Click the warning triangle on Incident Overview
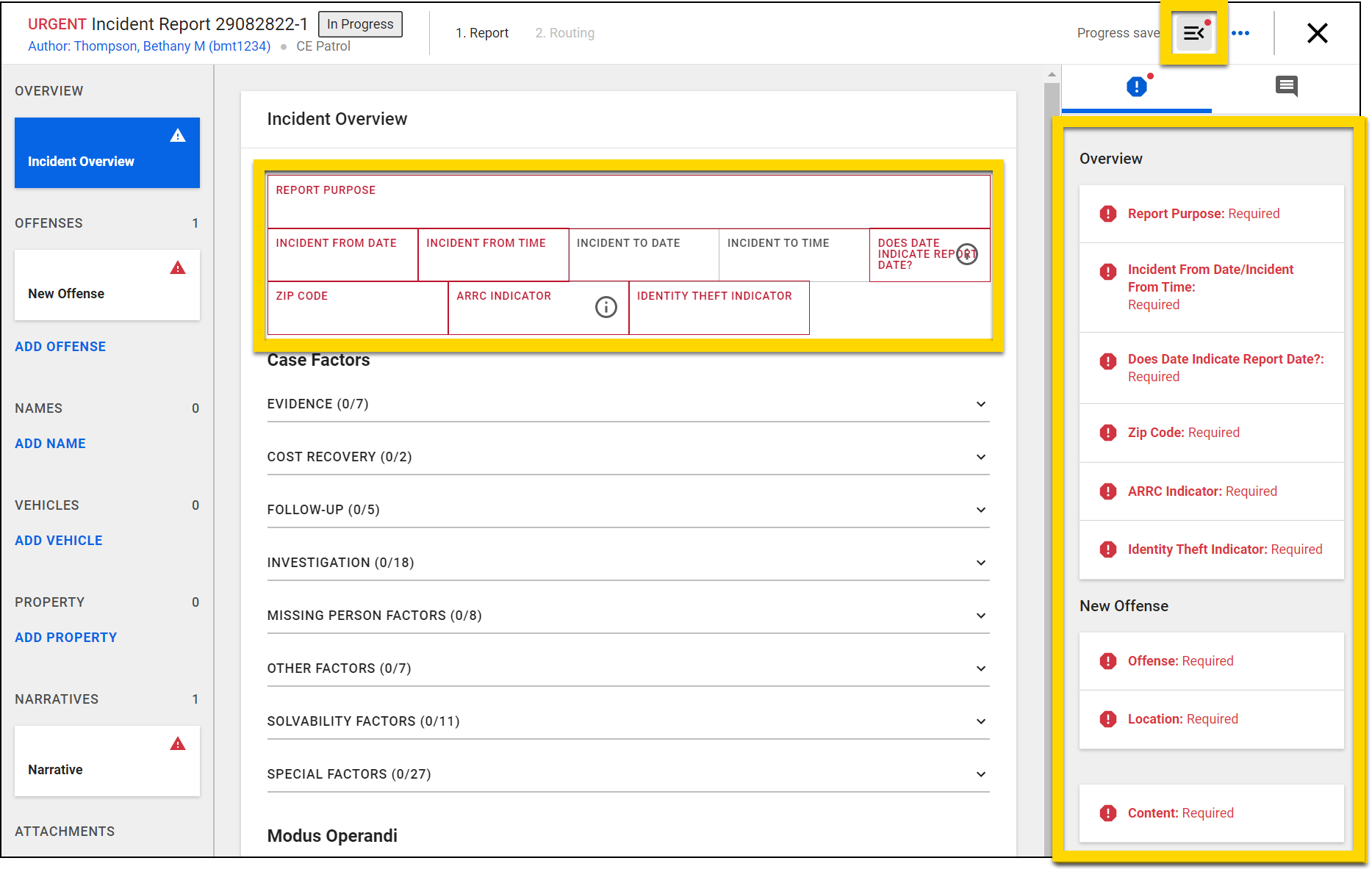Image resolution: width=1372 pixels, height=869 pixels. click(x=177, y=135)
